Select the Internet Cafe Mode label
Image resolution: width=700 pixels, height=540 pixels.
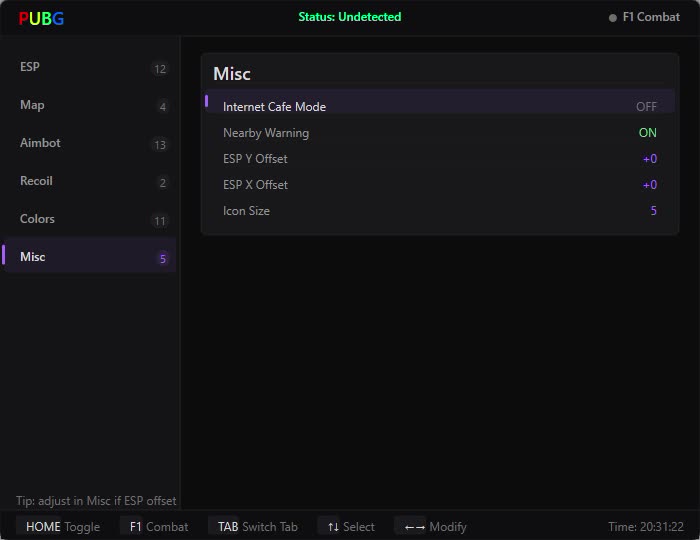point(274,107)
